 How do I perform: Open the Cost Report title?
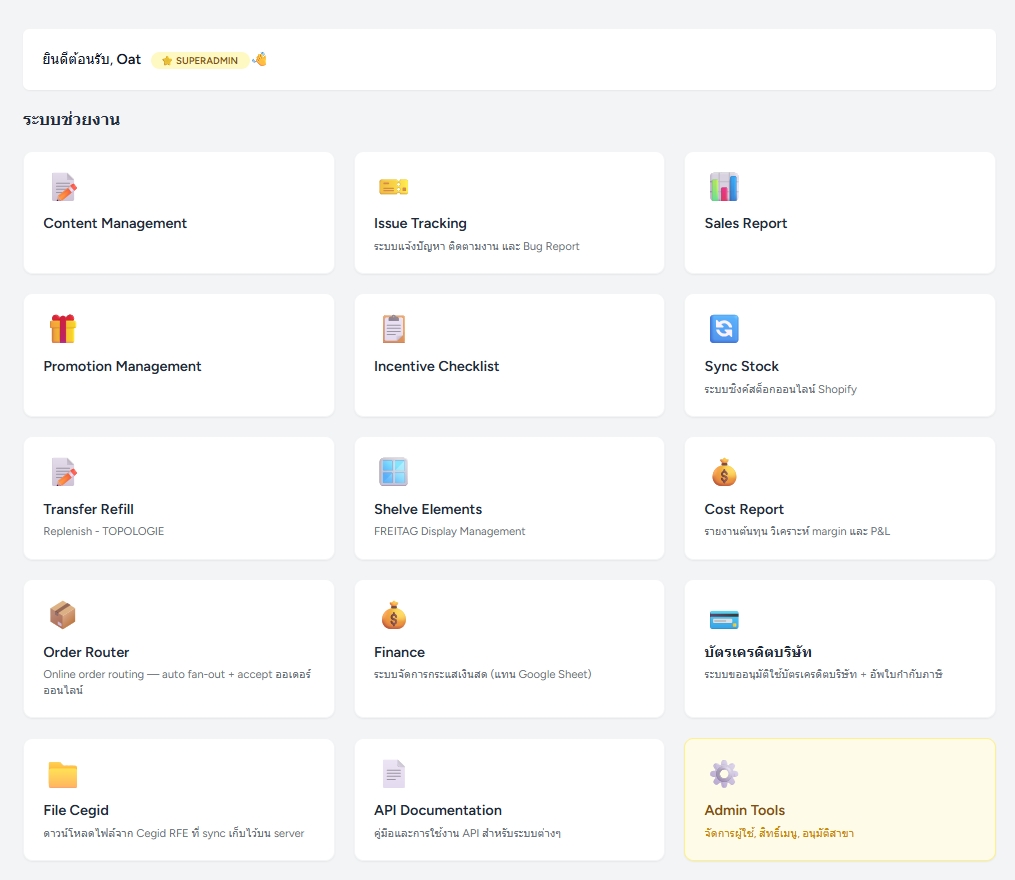[744, 510]
